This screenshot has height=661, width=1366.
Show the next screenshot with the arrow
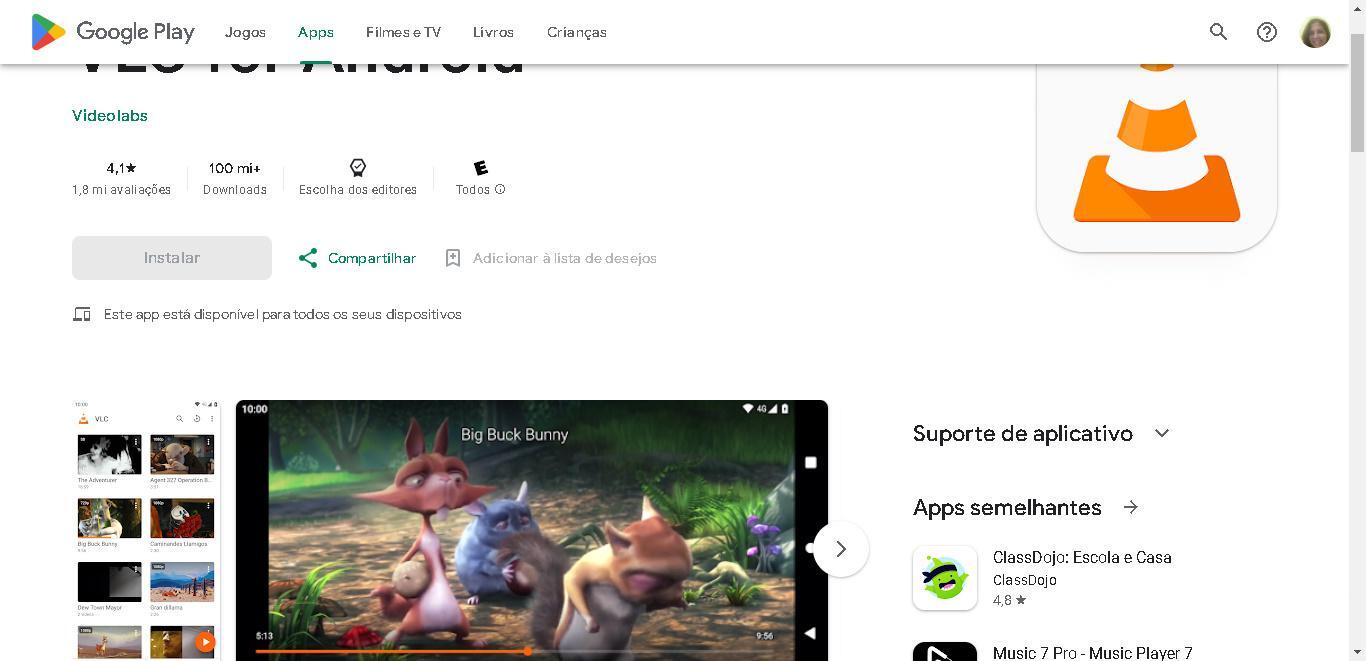point(841,549)
